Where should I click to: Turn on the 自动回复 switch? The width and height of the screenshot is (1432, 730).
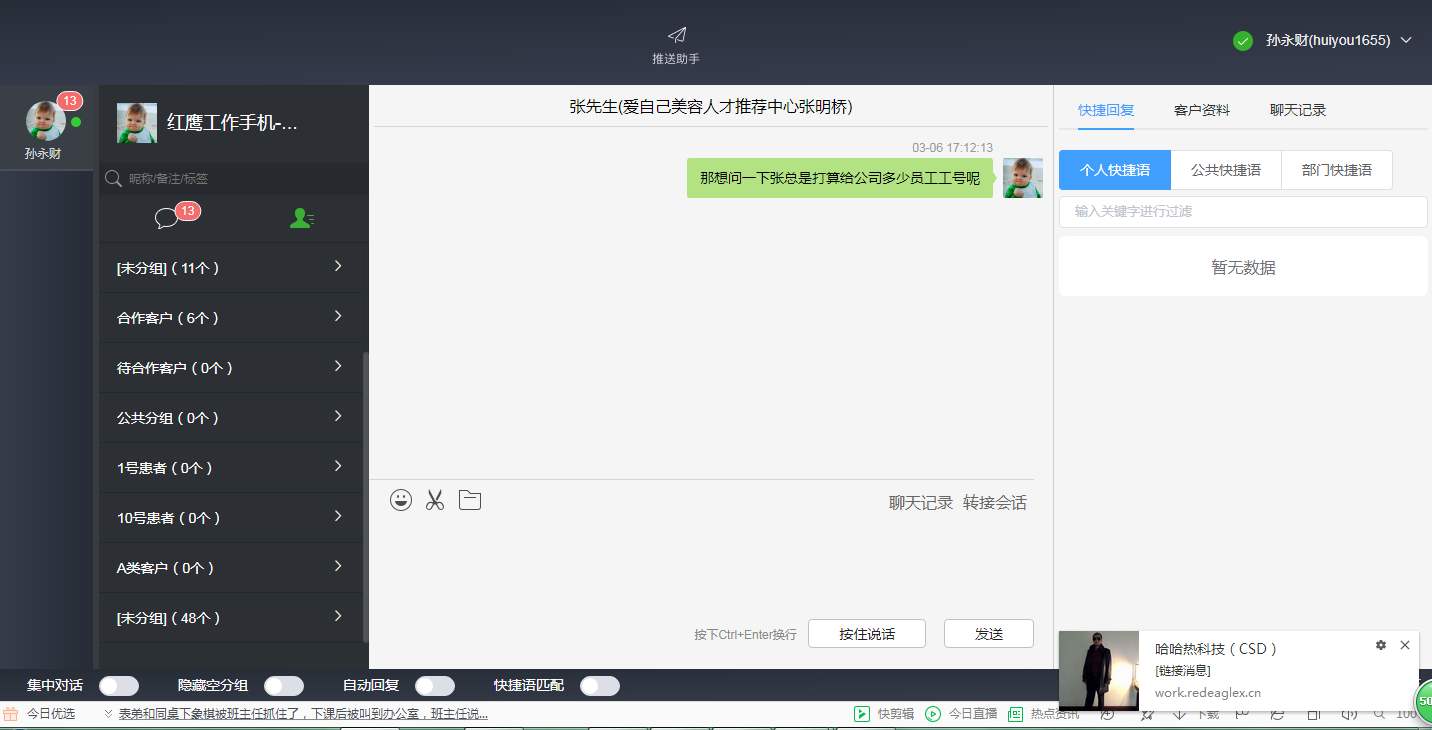(x=434, y=685)
